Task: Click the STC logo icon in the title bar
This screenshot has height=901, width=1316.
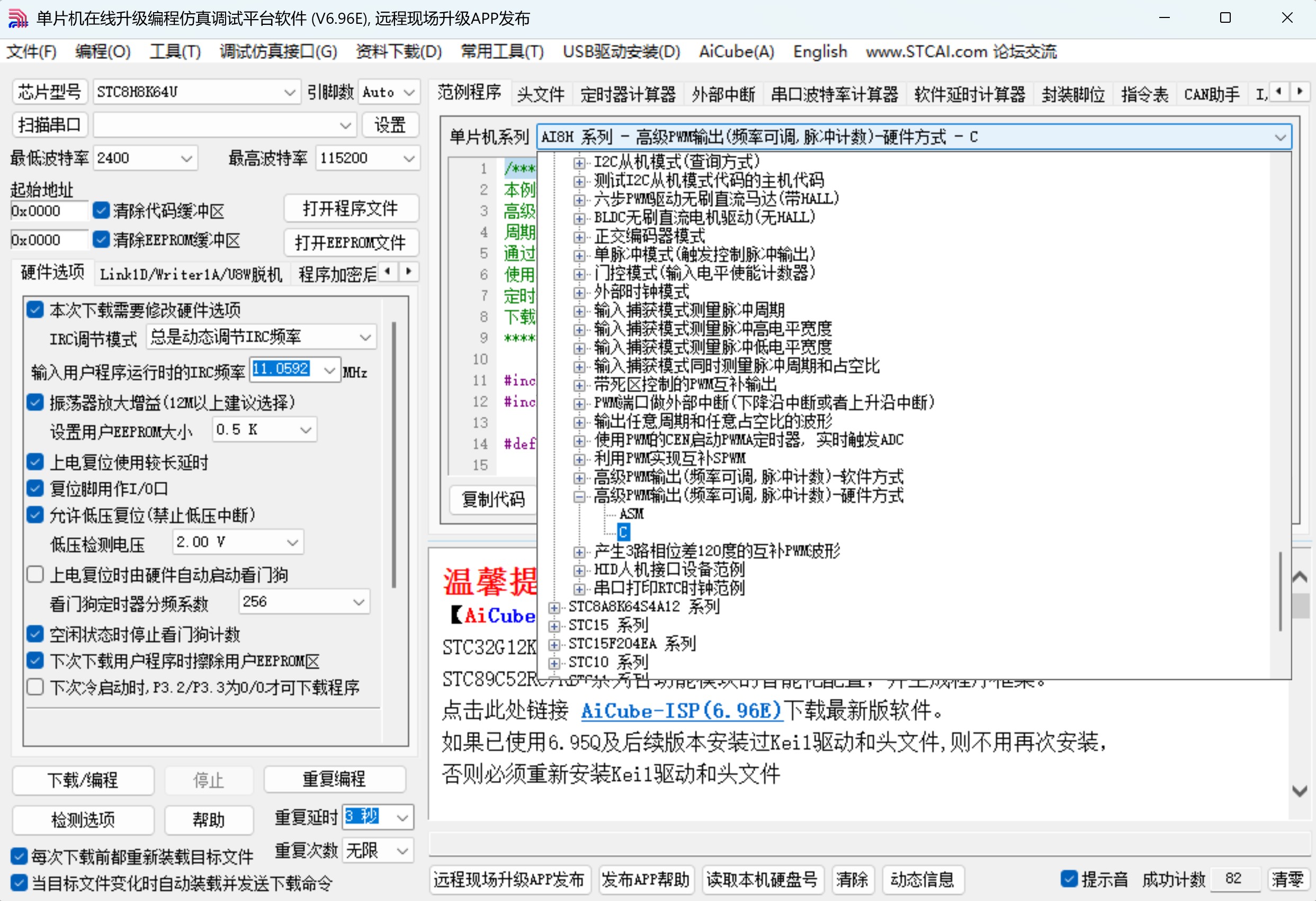Action: click(x=17, y=18)
